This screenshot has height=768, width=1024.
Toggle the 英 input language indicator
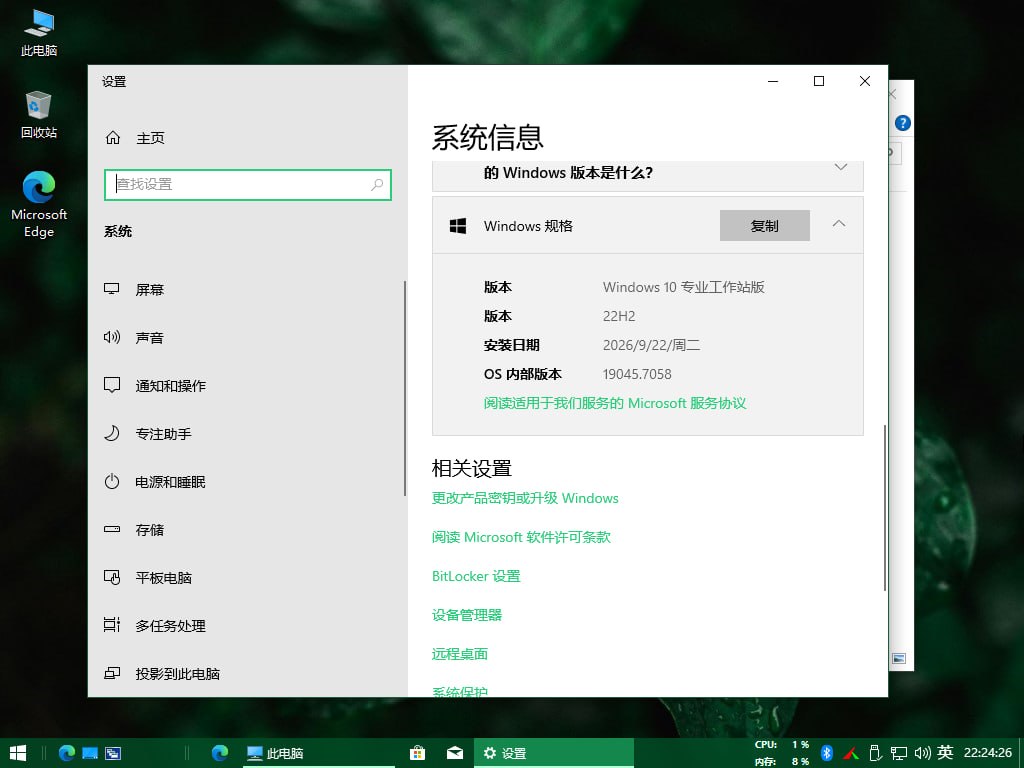[x=945, y=752]
